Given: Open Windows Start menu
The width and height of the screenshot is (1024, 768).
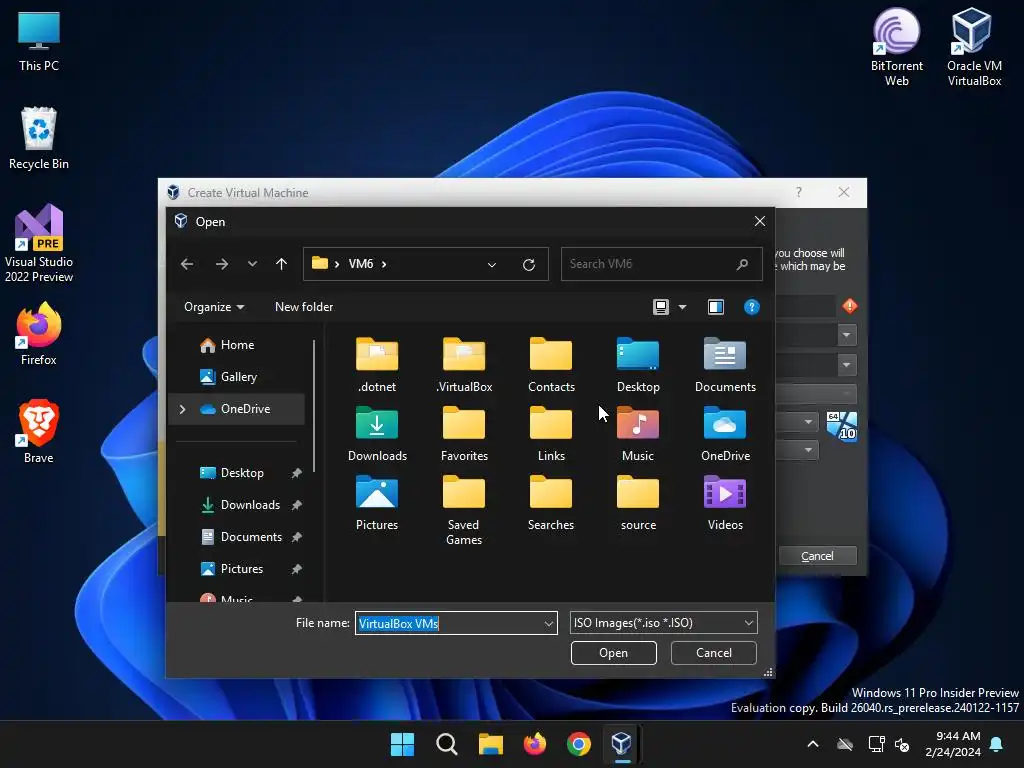Looking at the screenshot, I should click(402, 744).
